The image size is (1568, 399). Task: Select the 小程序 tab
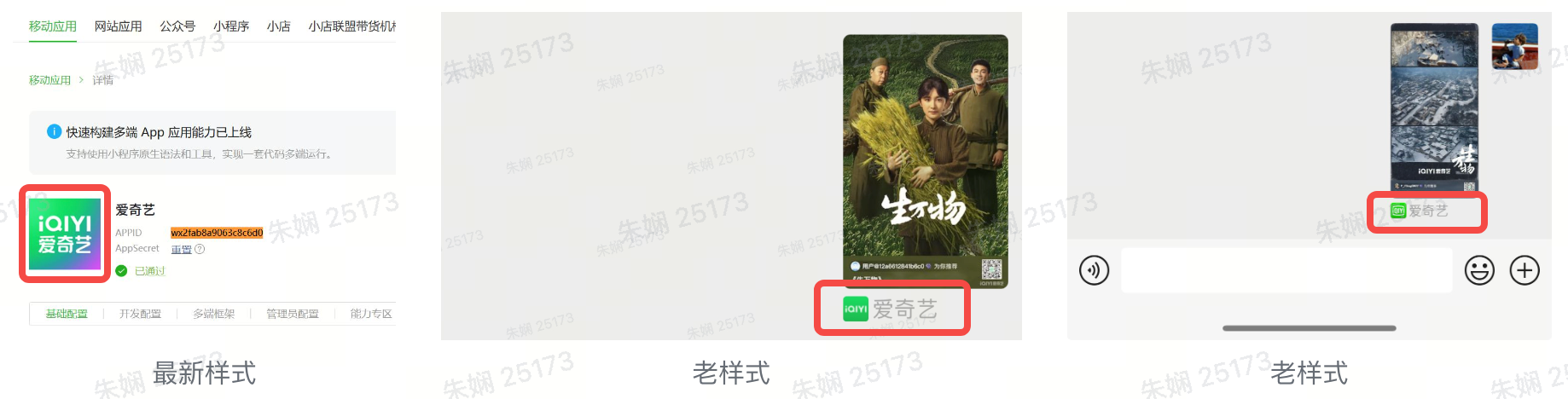231,26
